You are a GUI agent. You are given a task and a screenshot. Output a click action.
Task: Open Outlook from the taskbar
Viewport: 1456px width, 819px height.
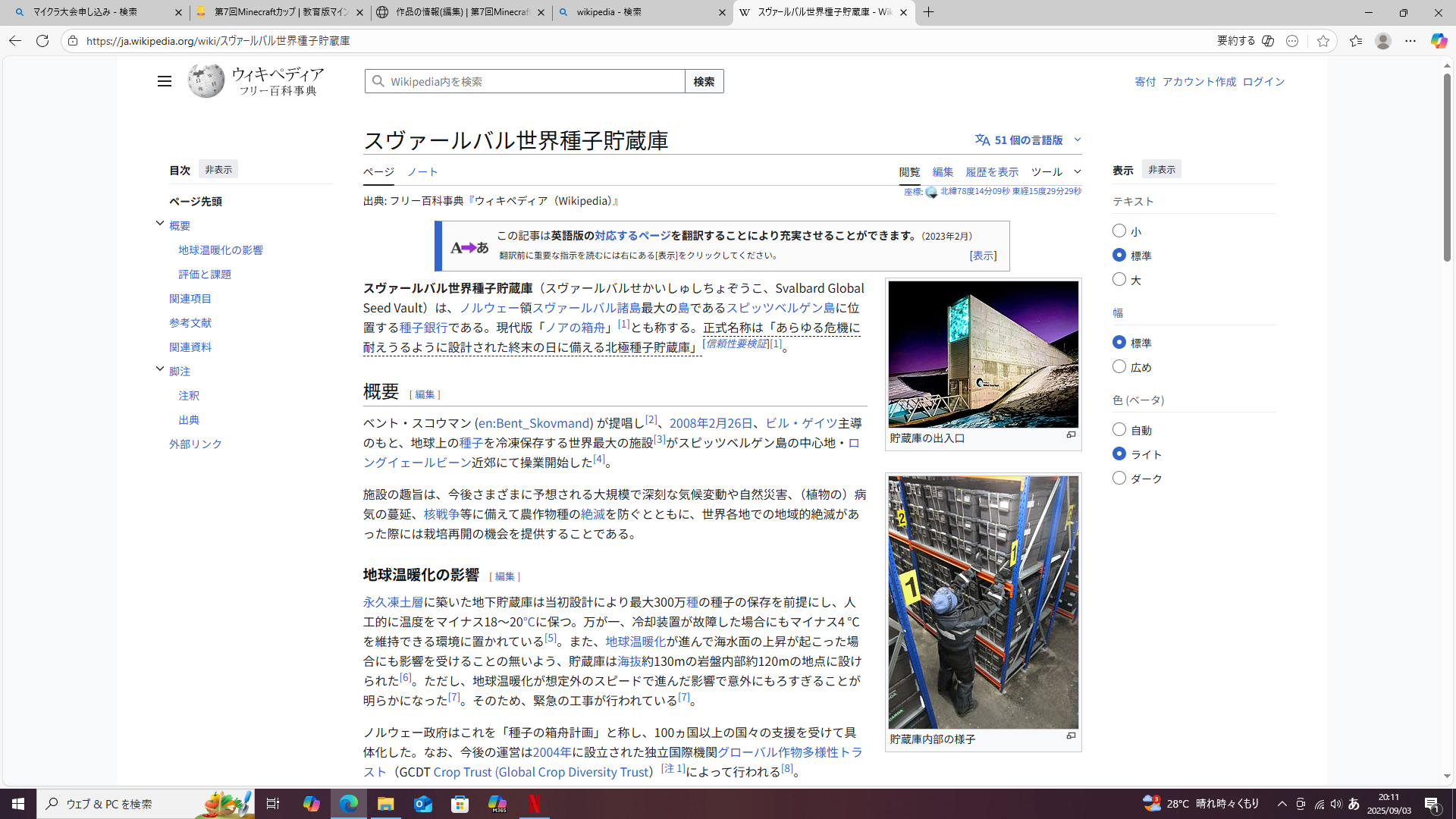point(423,804)
